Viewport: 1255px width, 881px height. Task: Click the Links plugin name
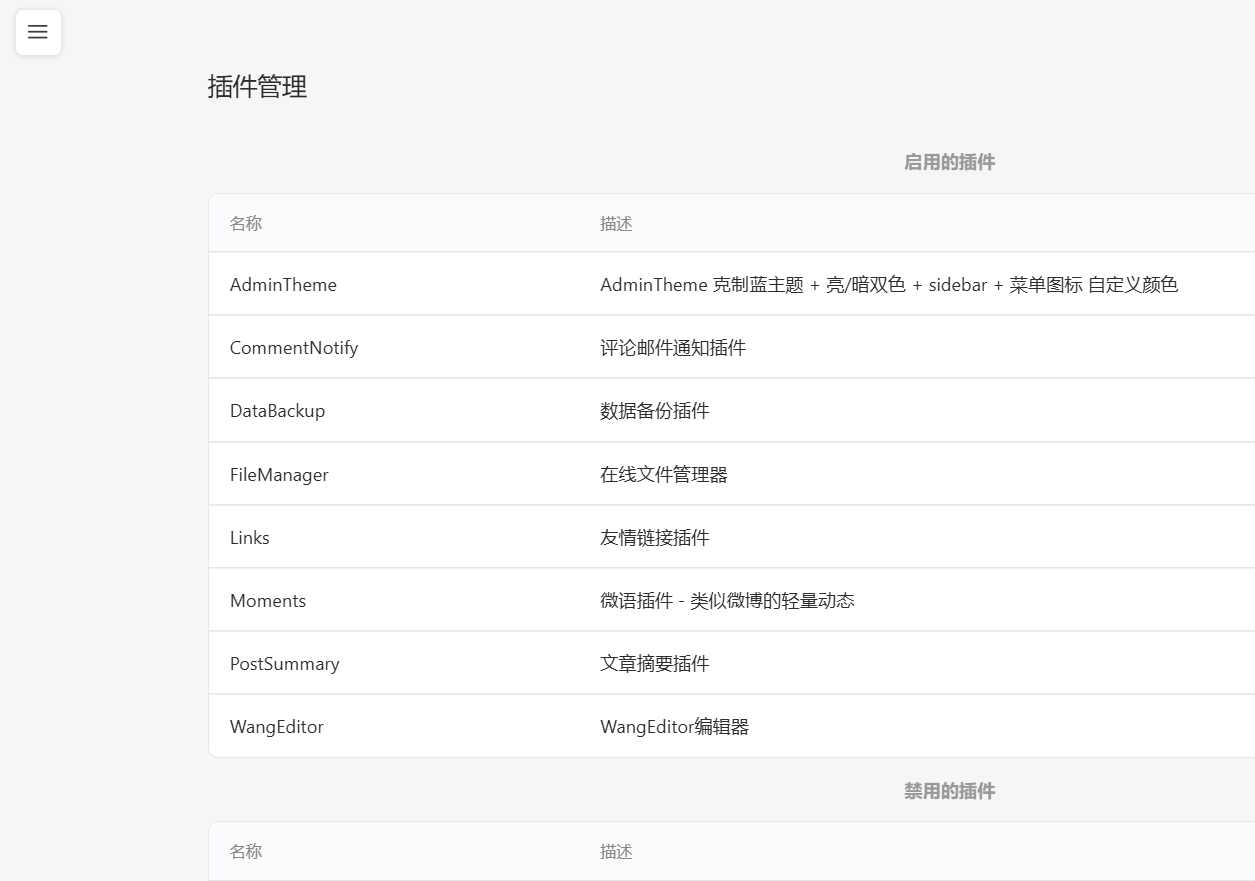point(250,538)
